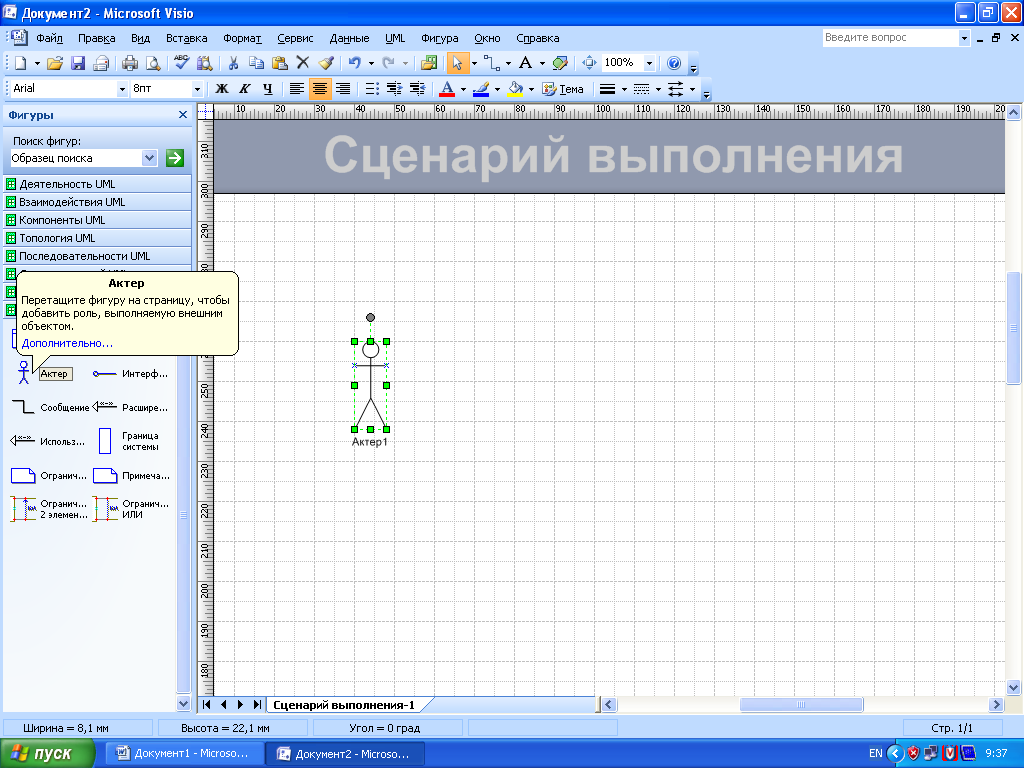Viewport: 1024px width, 768px height.
Task: Create a new document with the New icon
Action: point(20,63)
